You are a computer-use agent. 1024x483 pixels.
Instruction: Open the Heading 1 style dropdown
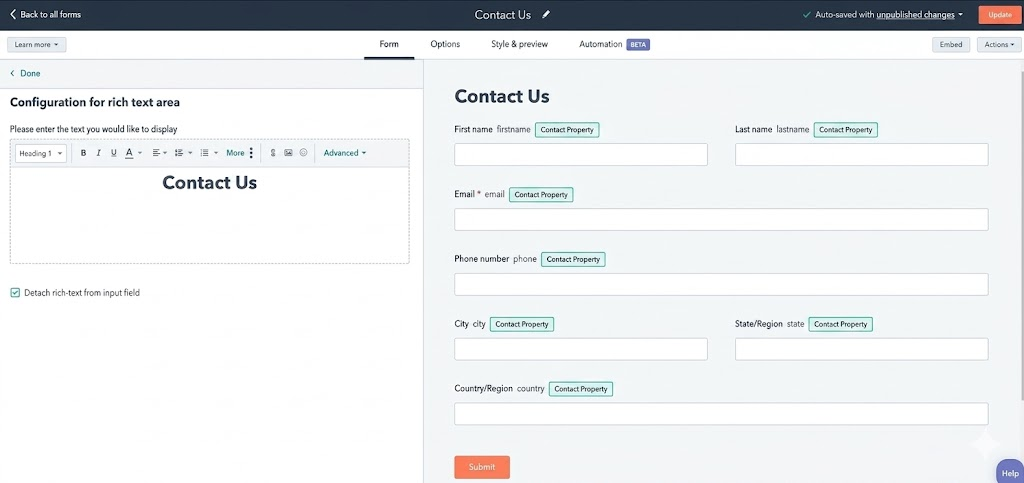click(40, 153)
